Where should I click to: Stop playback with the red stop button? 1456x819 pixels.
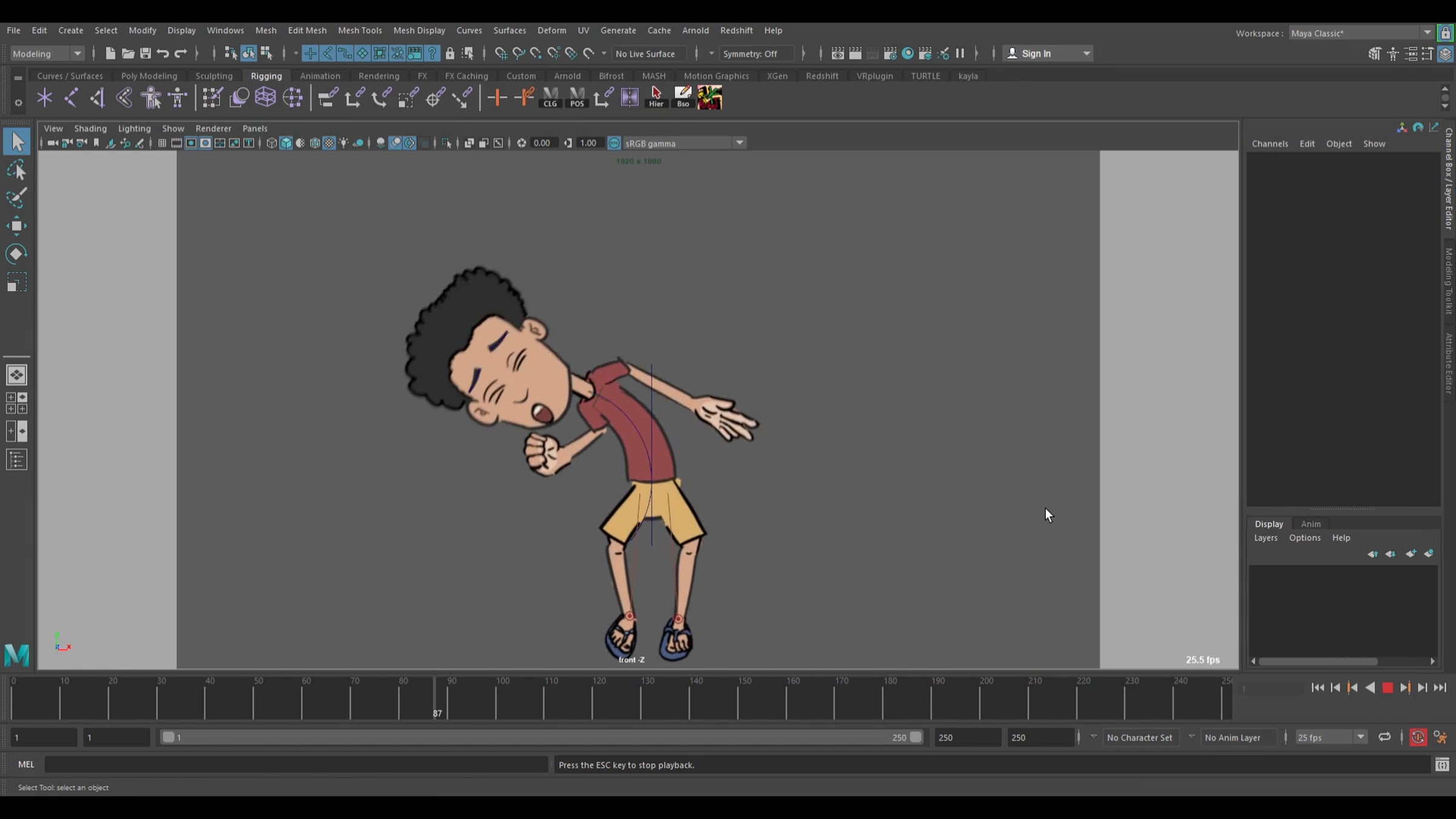coord(1387,688)
